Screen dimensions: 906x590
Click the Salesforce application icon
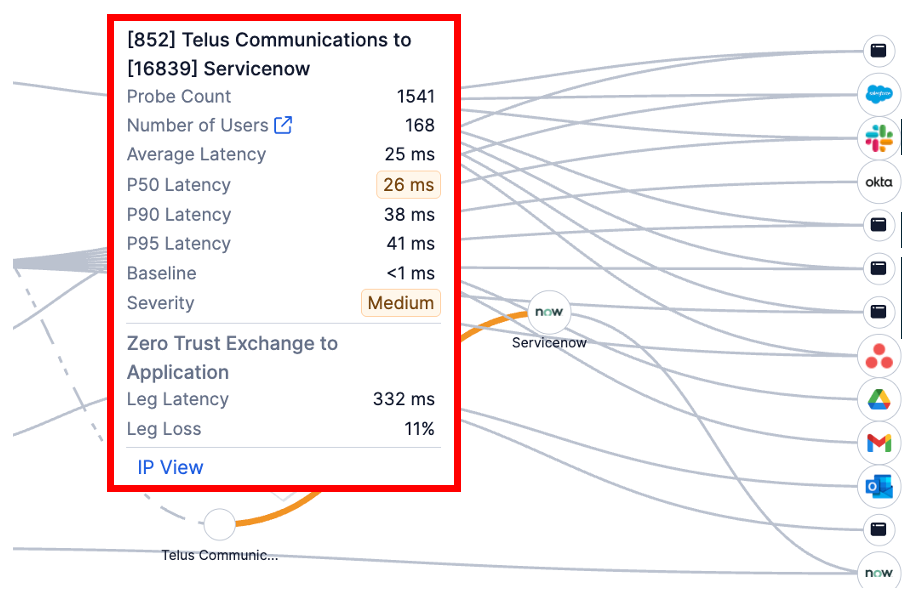pyautogui.click(x=878, y=94)
